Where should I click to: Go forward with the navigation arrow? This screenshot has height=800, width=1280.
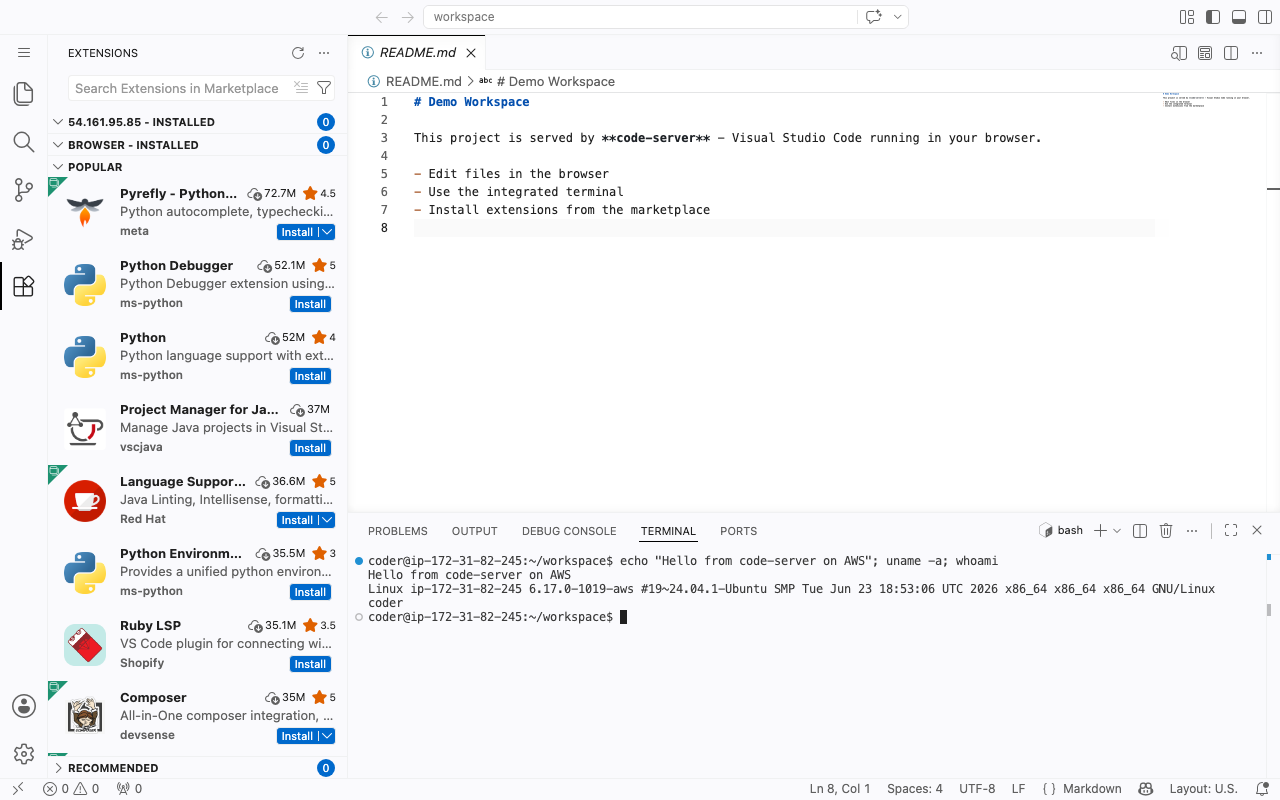coord(408,17)
